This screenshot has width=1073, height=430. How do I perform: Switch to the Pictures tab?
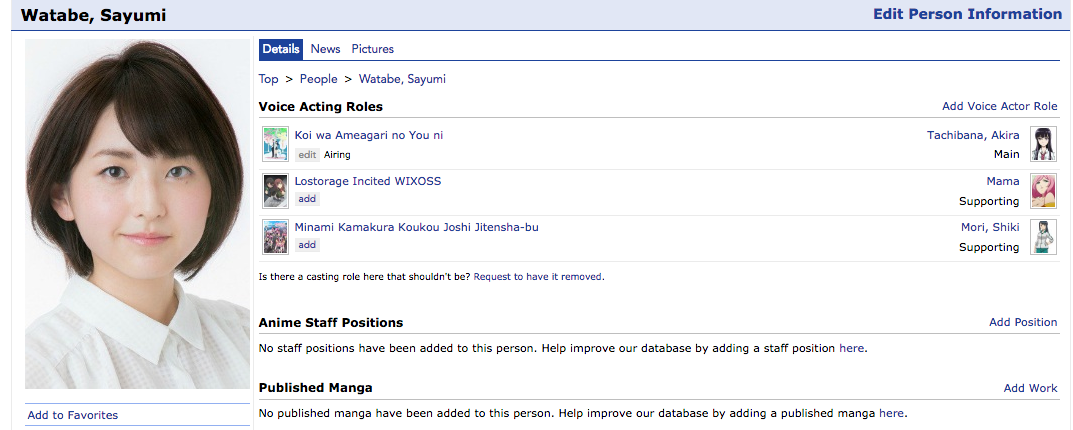coord(372,49)
